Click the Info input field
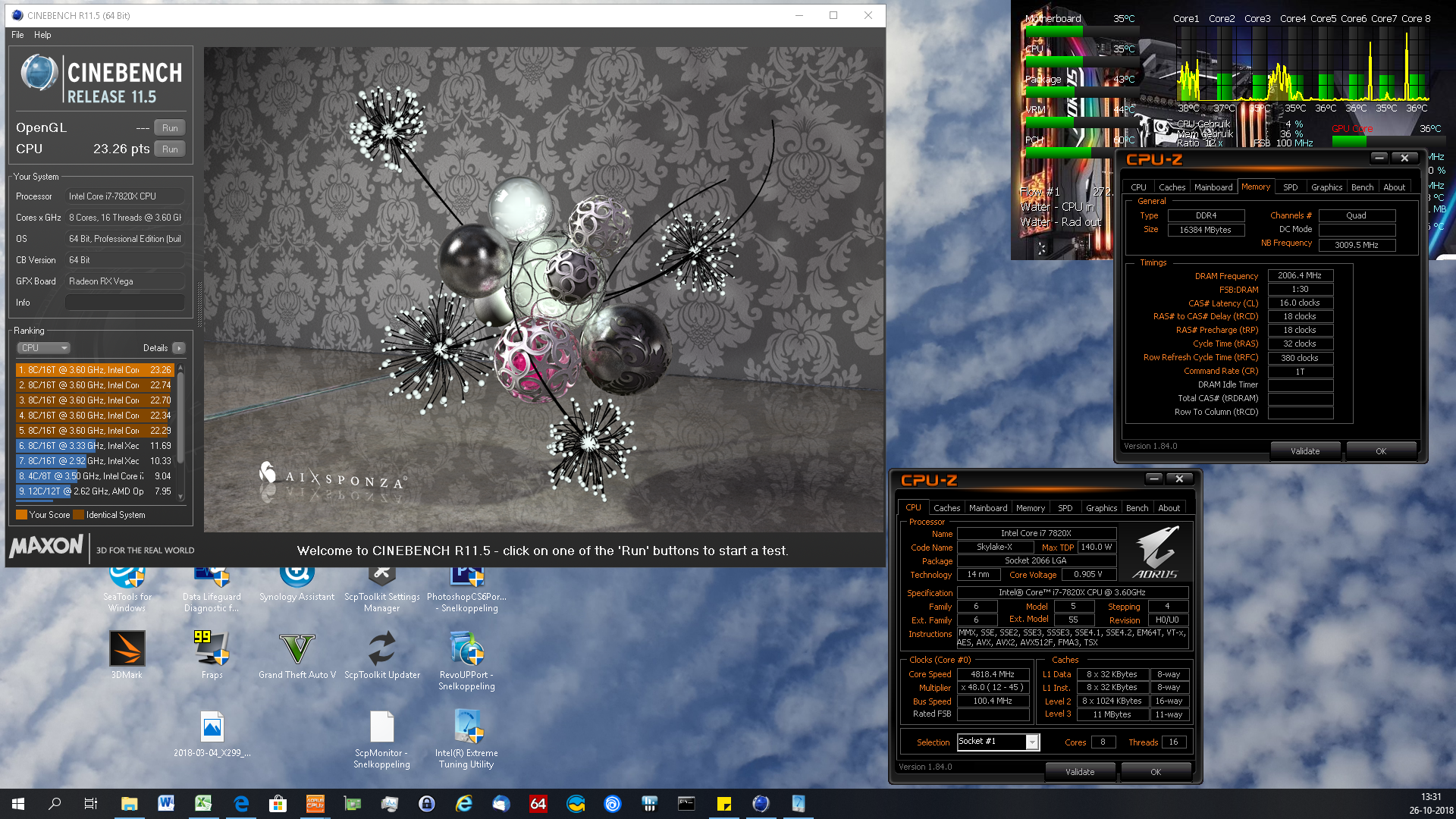The image size is (1456, 819). pyautogui.click(x=125, y=303)
